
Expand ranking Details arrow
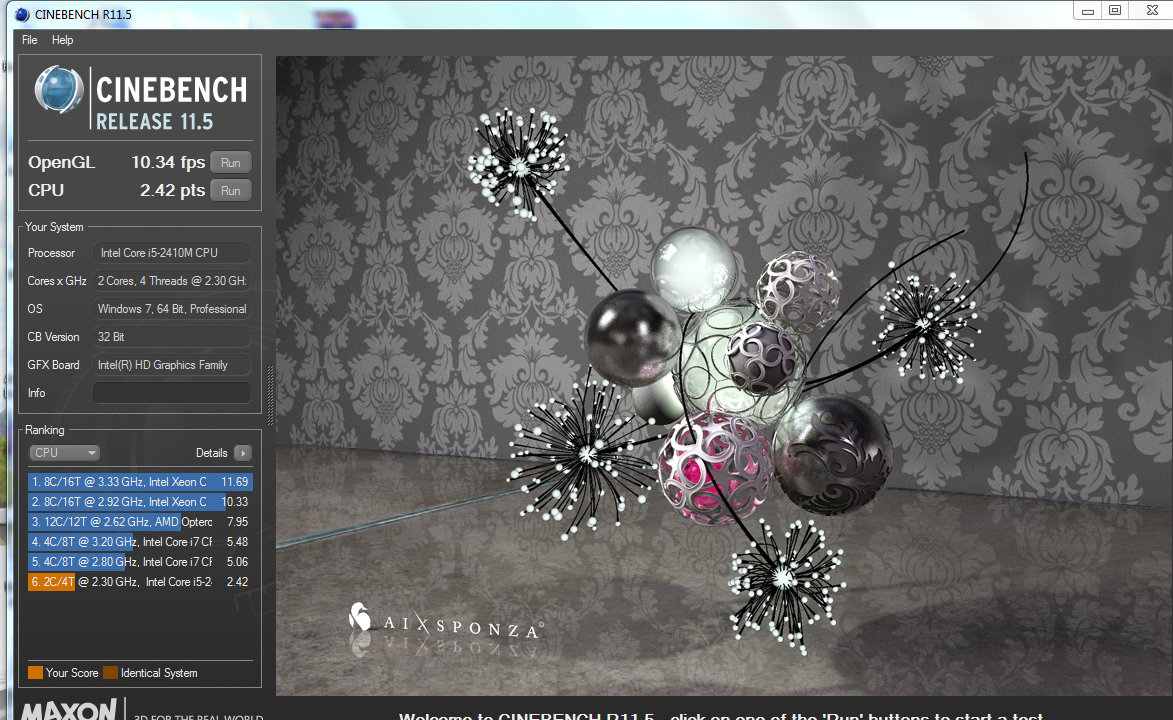[x=242, y=453]
